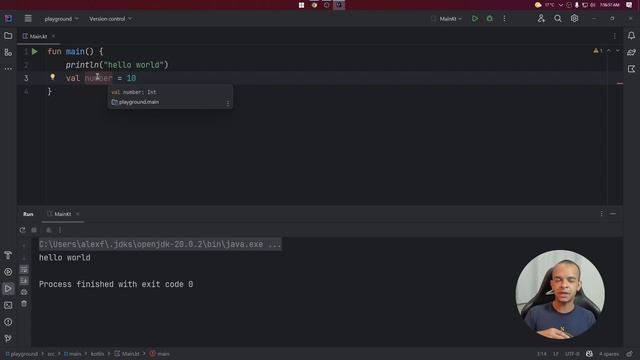Stop the process in the Run panel
Screen dimensions: 640x360
point(34,230)
